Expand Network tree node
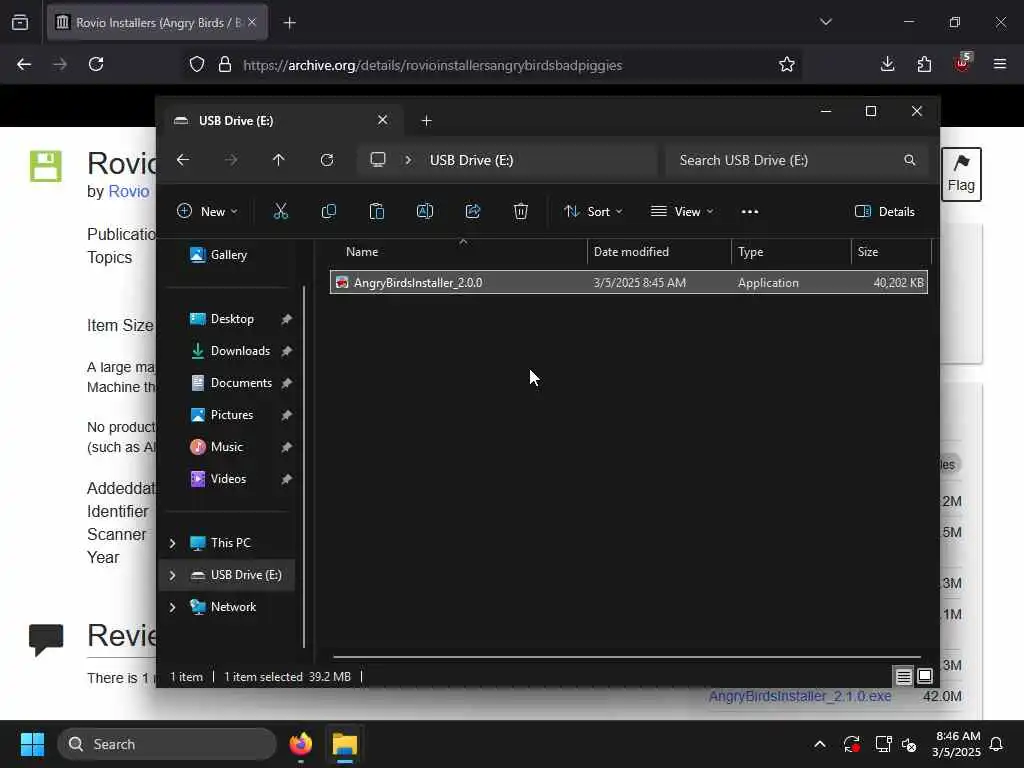 tap(172, 607)
